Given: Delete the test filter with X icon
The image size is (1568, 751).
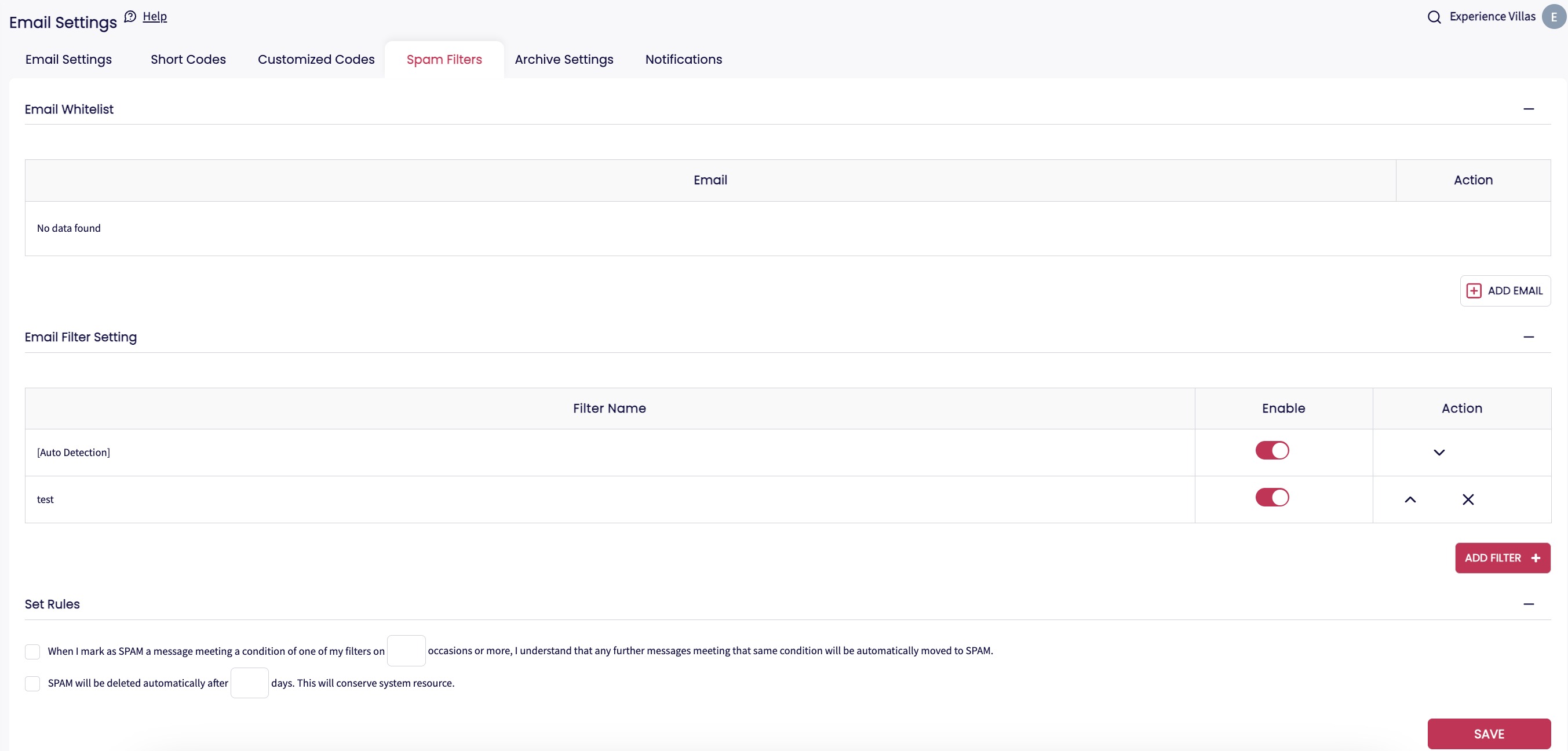Looking at the screenshot, I should (1468, 500).
